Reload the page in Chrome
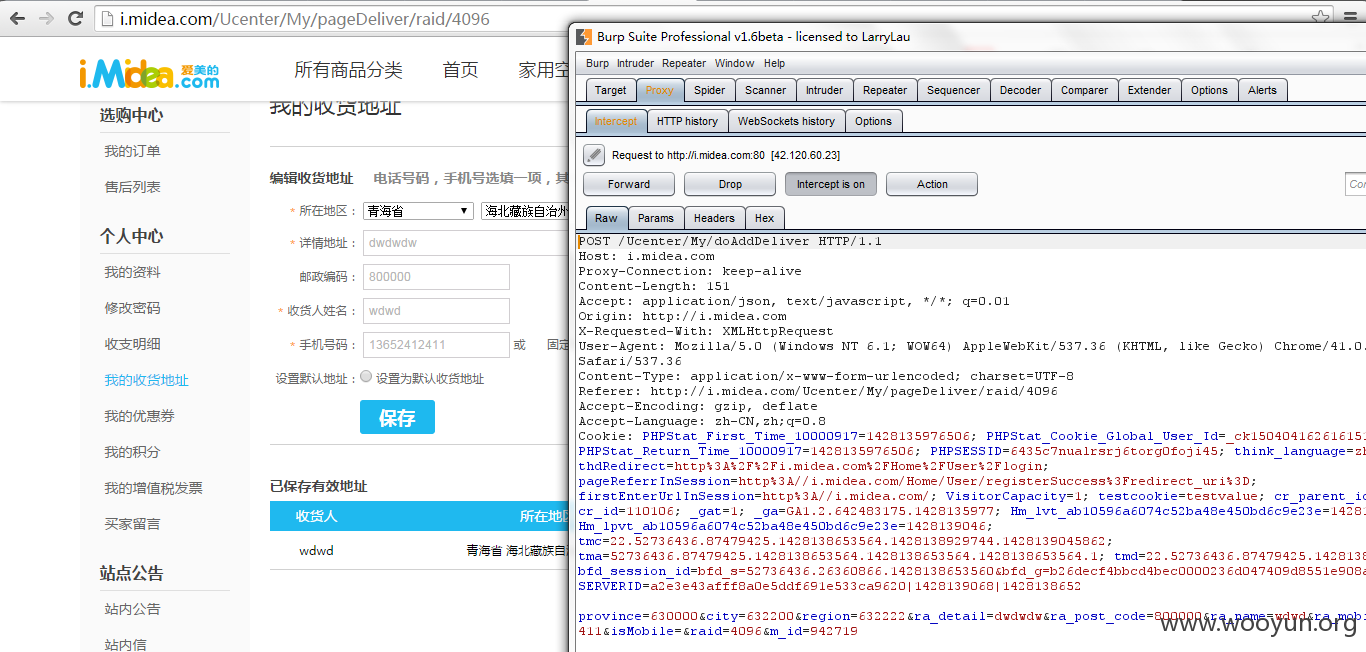This screenshot has width=1366, height=652. (x=75, y=18)
